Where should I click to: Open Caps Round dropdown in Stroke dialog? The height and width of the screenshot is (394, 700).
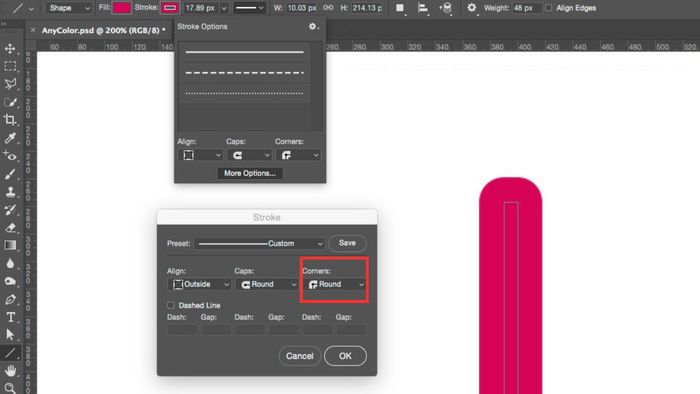(x=267, y=284)
